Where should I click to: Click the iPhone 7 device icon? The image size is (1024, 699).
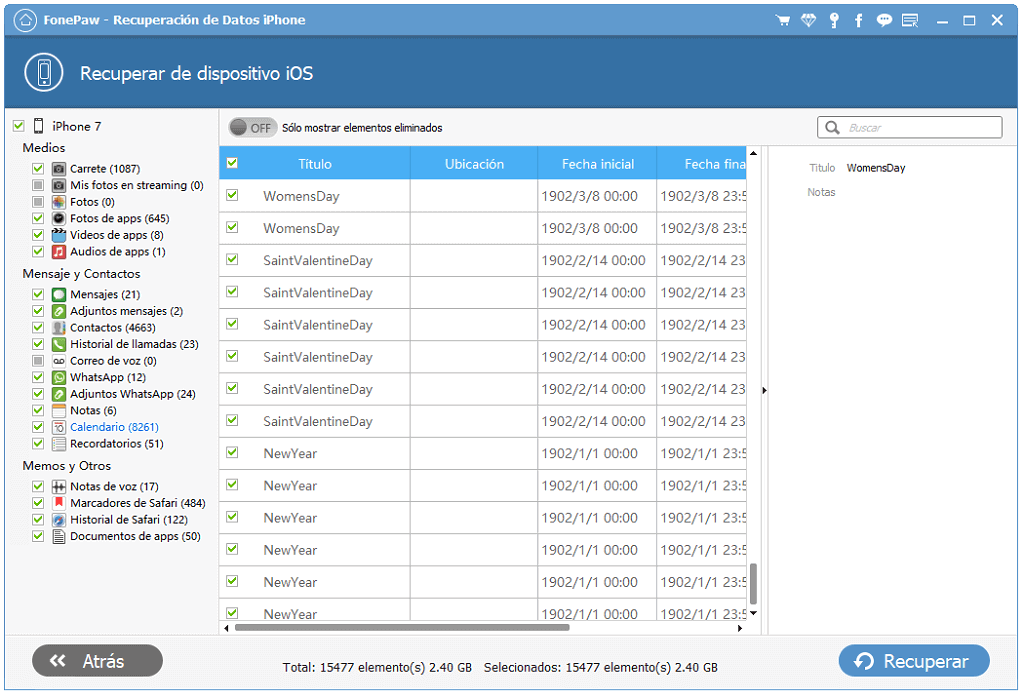click(39, 126)
